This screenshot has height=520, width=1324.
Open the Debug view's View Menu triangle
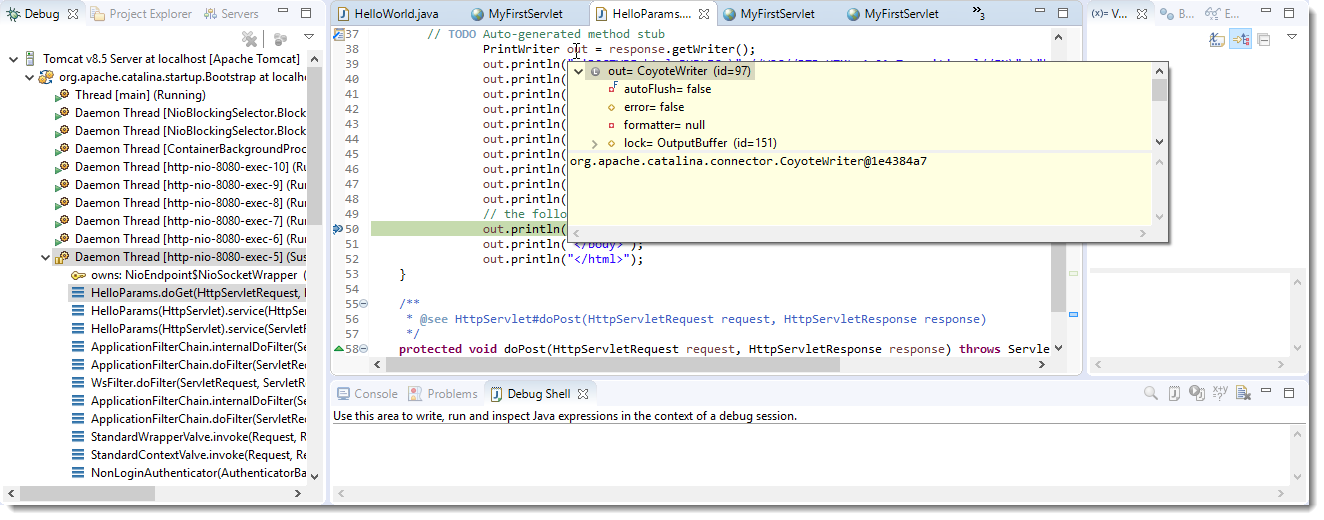(x=310, y=37)
